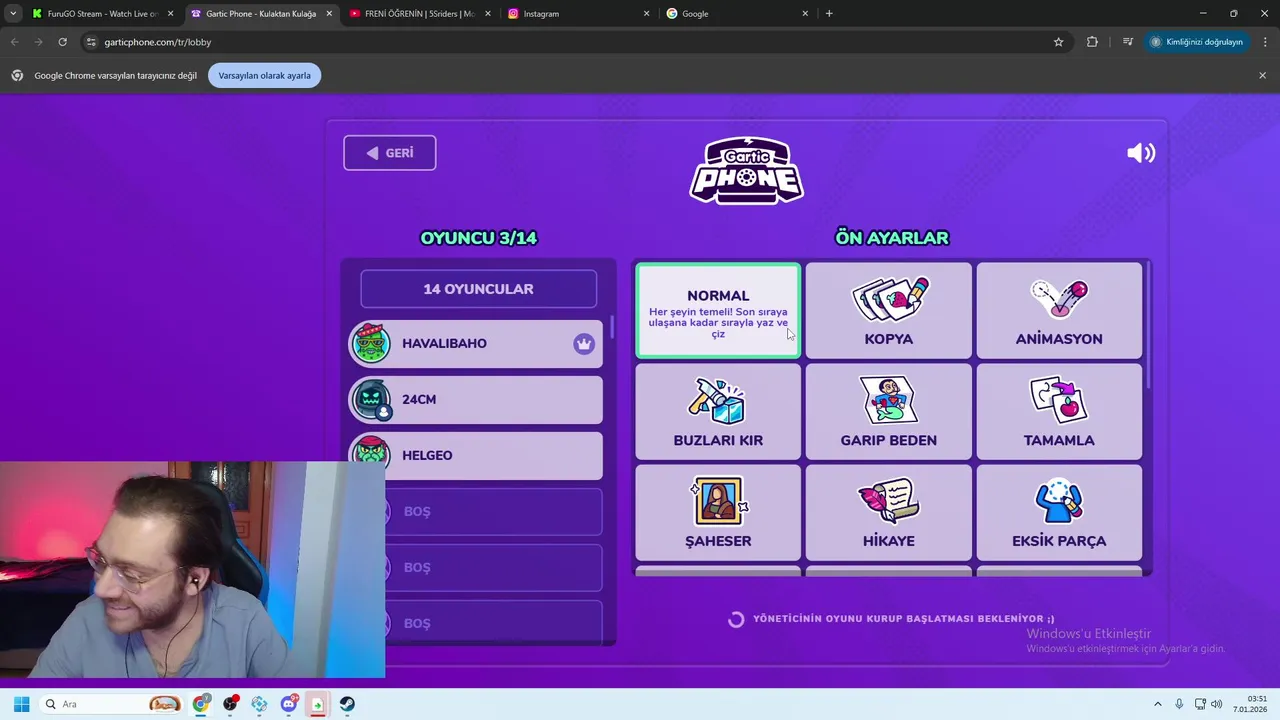This screenshot has width=1280, height=720.
Task: Click the HAVALIBAHO player avatar
Action: pos(371,343)
